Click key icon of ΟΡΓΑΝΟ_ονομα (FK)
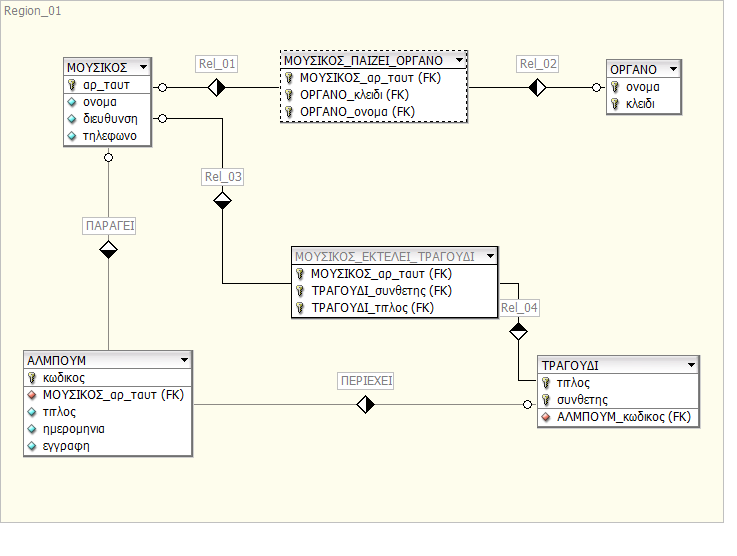 coord(289,111)
